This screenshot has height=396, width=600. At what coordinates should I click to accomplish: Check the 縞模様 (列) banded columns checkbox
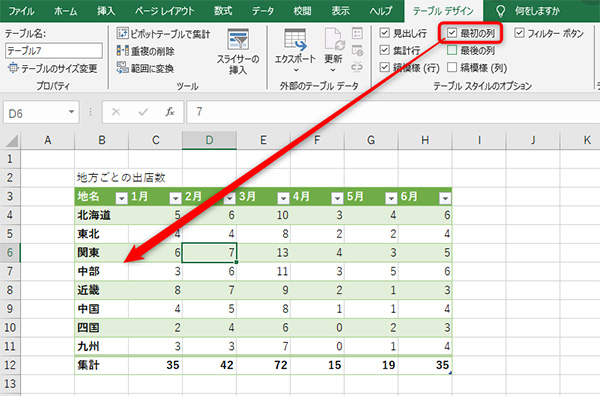452,67
